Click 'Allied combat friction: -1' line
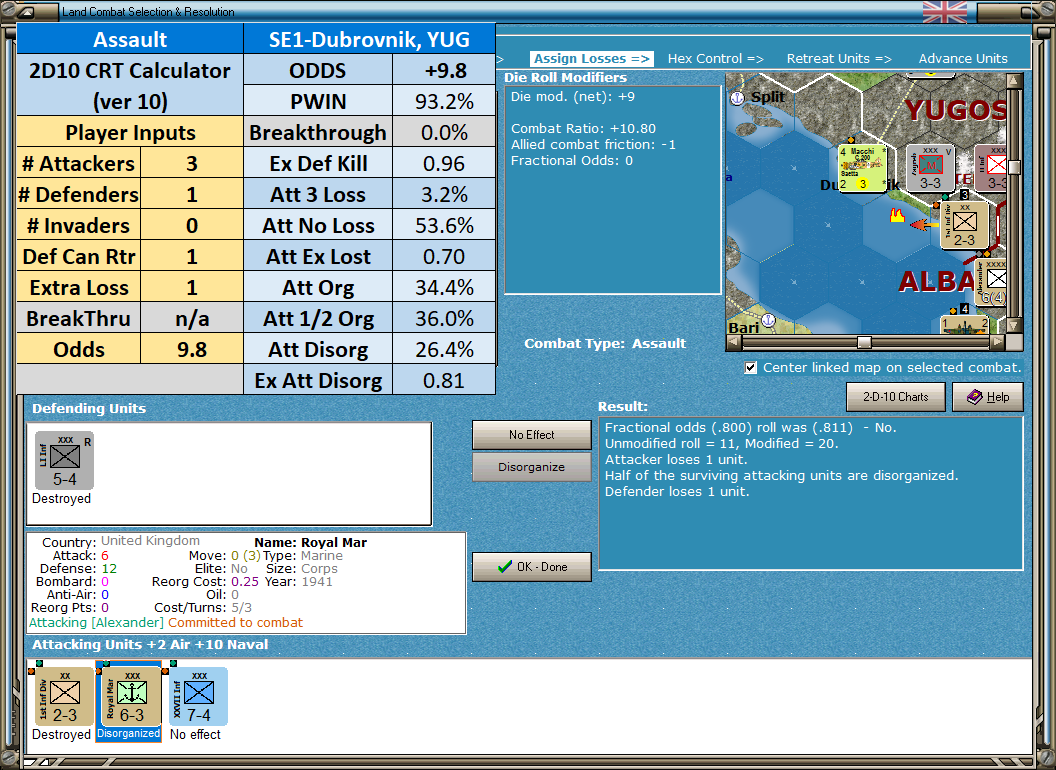Screen dimensions: 1056x770 click(x=593, y=144)
